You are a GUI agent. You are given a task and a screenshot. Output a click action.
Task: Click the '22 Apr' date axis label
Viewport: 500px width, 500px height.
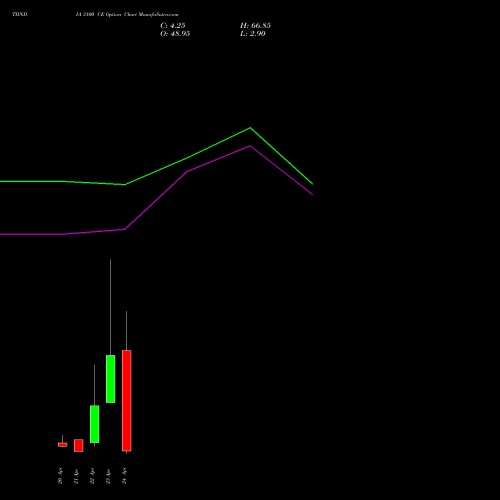pos(92,476)
